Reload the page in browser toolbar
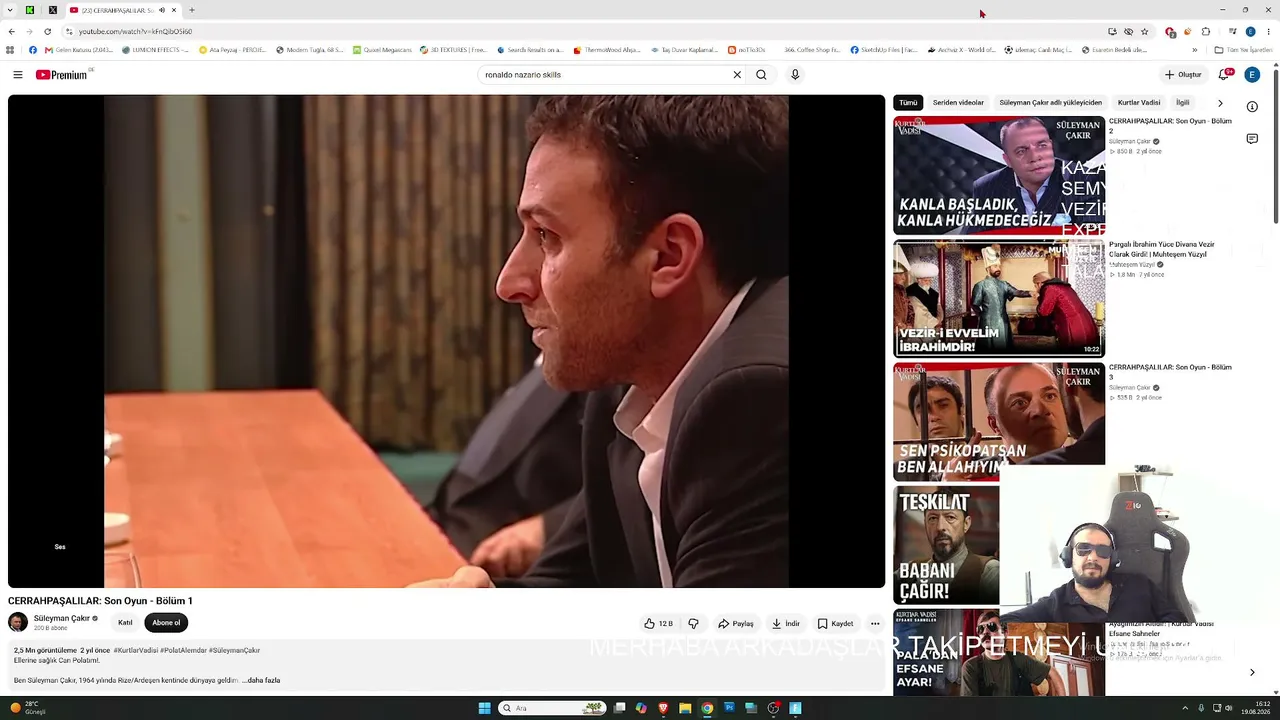The width and height of the screenshot is (1280, 720). (x=47, y=31)
